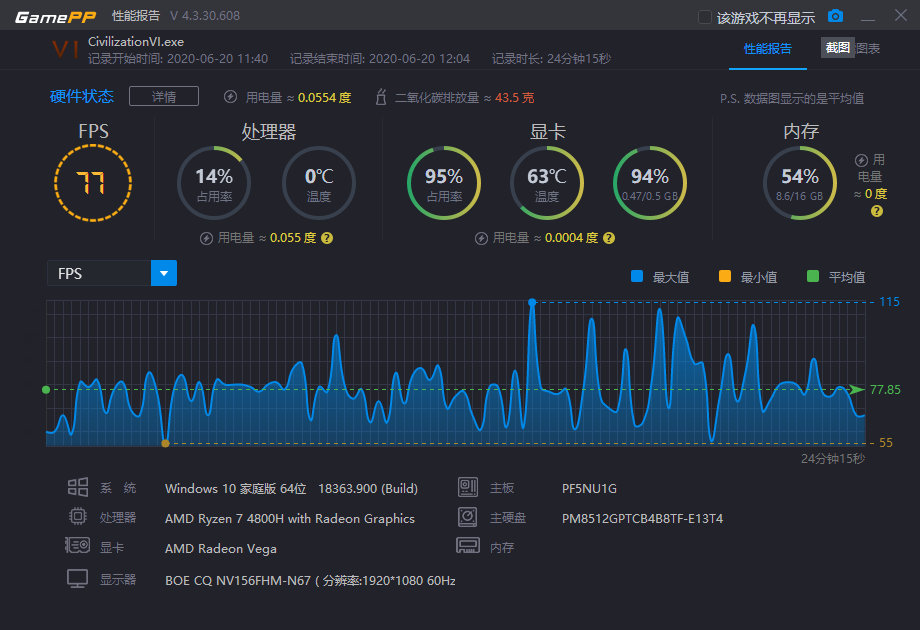Click the FPS combo box field
The height and width of the screenshot is (630, 920).
100,272
